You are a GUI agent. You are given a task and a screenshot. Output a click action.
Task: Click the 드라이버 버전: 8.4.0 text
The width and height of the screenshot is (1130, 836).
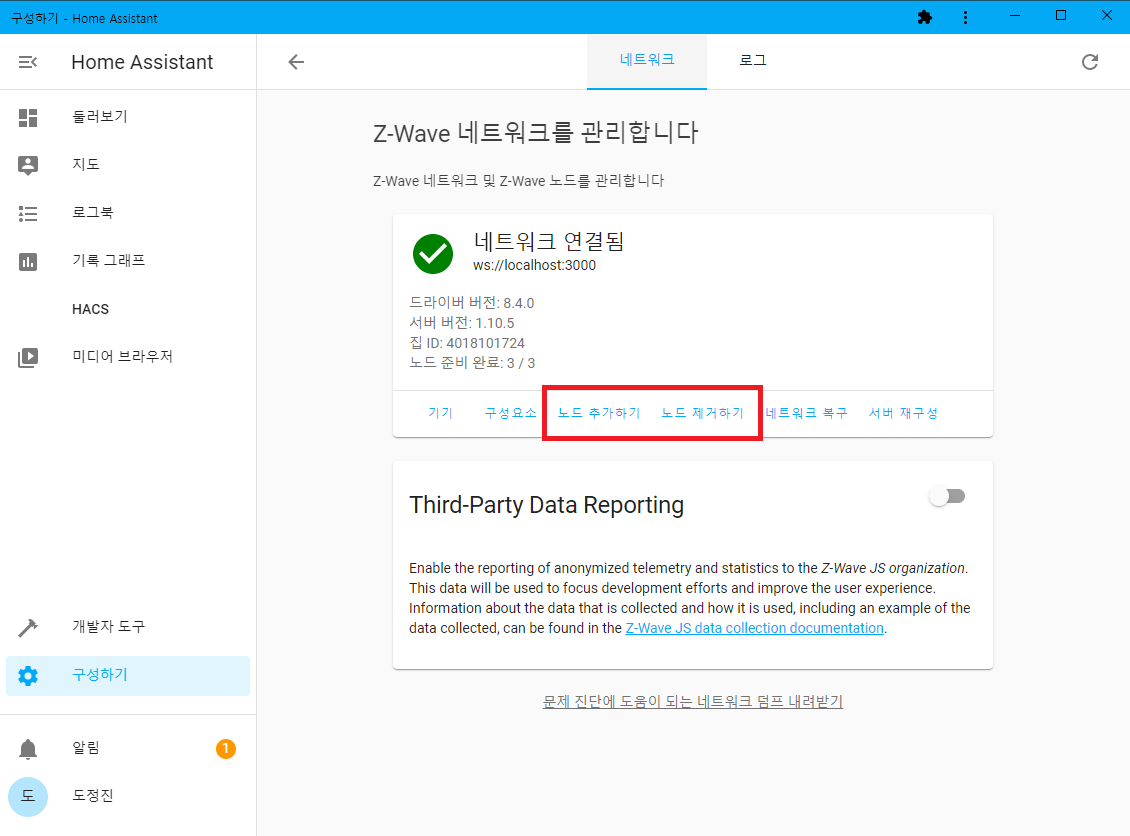(x=472, y=303)
